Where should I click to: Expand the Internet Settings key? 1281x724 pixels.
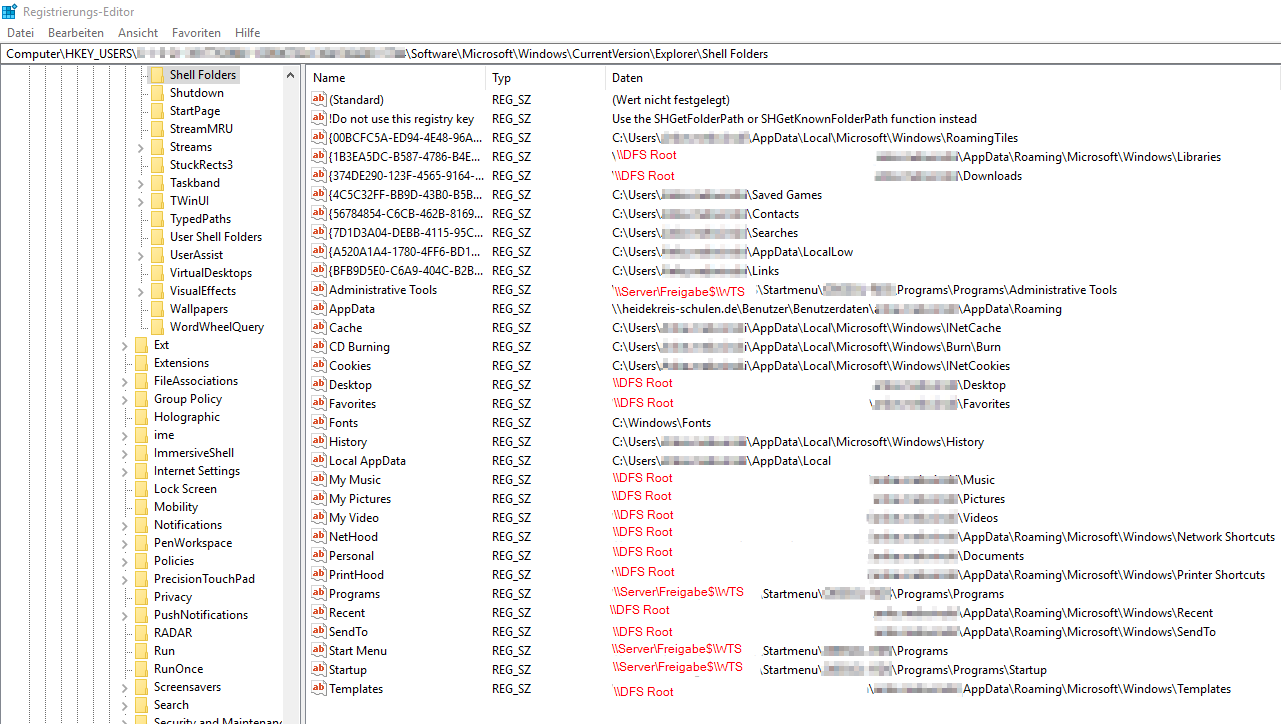[x=124, y=471]
